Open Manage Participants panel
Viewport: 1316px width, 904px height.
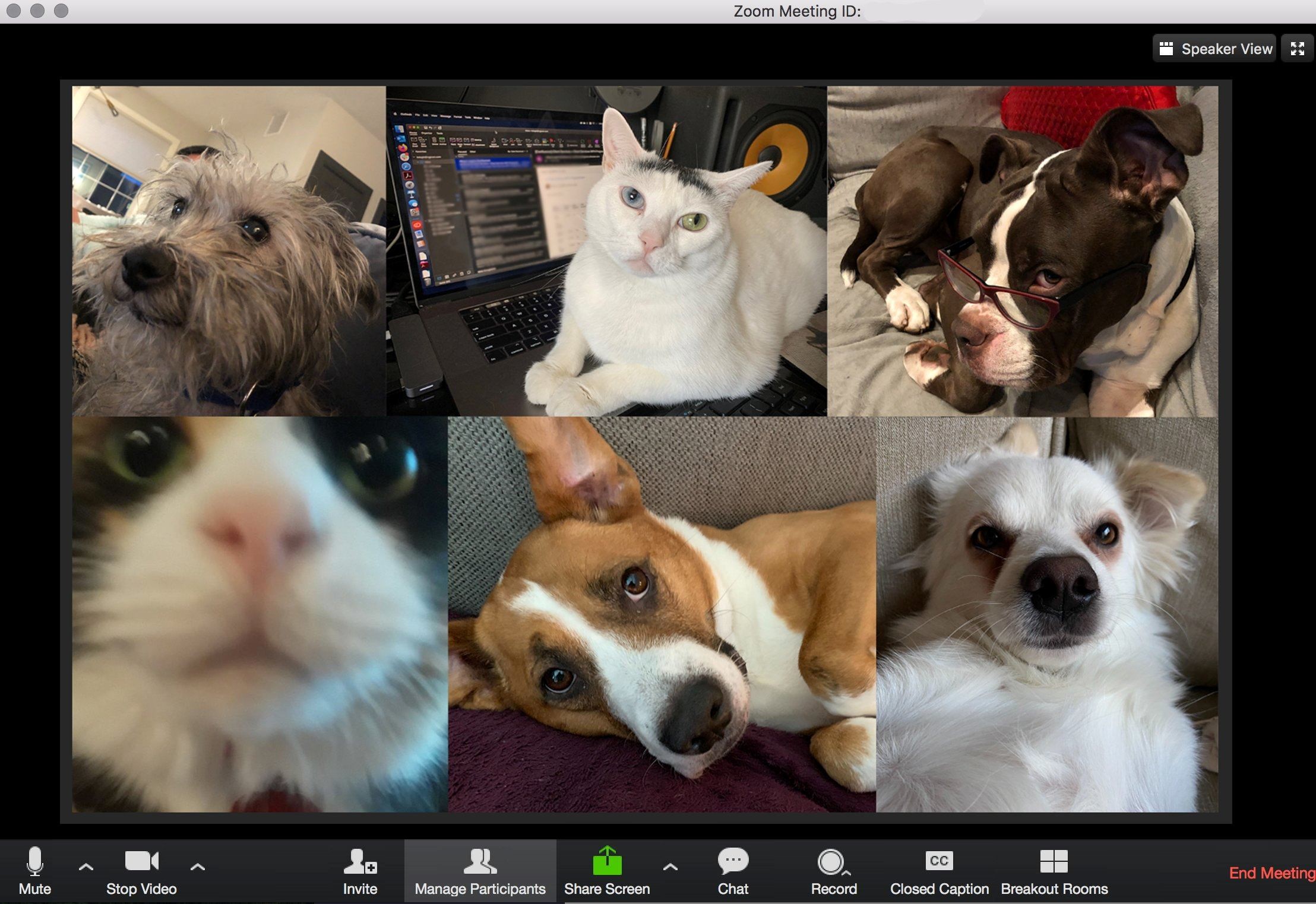(480, 871)
